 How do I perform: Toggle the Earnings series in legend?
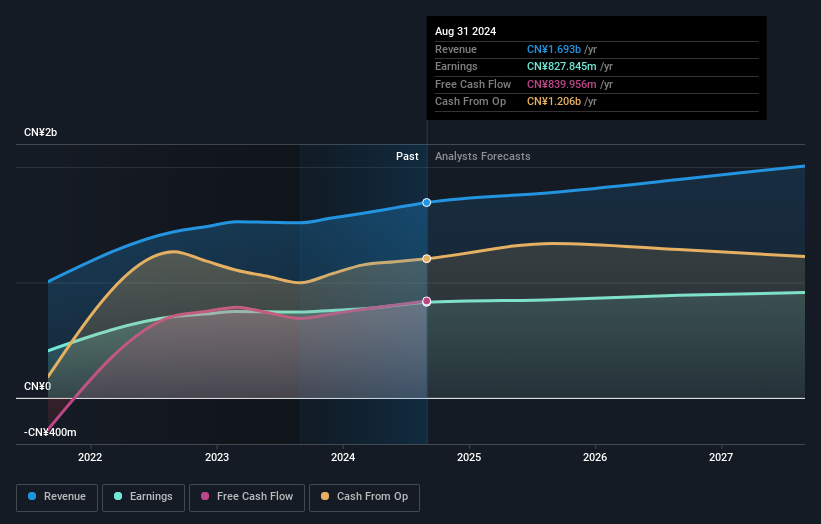[x=143, y=497]
